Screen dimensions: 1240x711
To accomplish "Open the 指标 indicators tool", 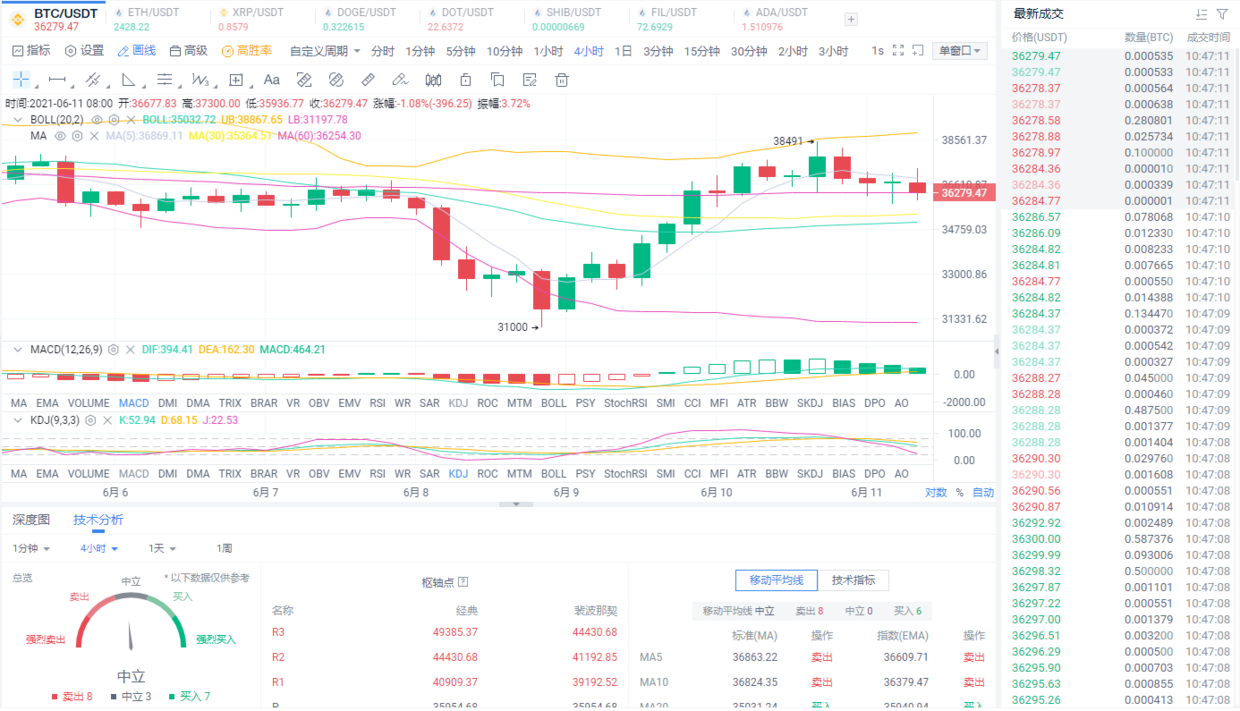I will tap(31, 51).
